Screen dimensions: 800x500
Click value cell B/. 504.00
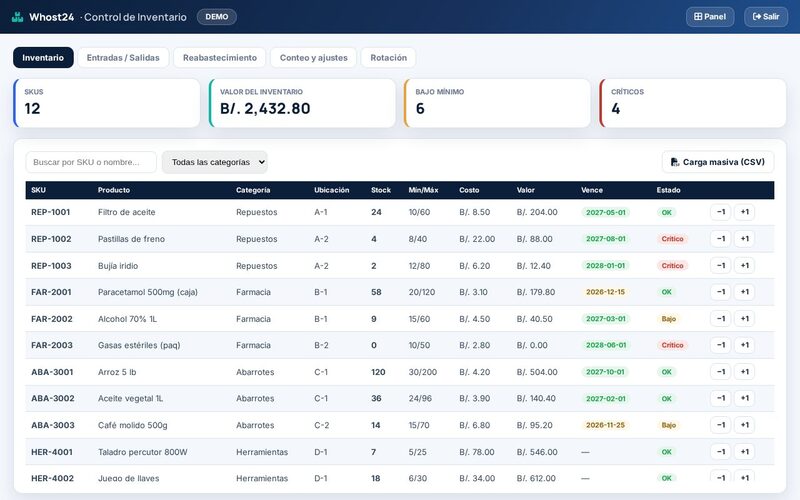click(537, 372)
